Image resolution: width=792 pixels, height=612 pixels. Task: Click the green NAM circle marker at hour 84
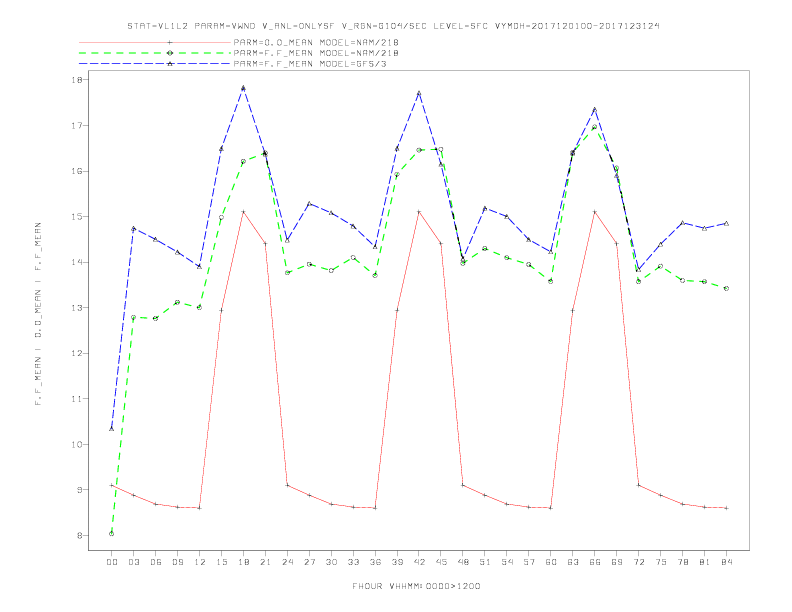point(727,288)
